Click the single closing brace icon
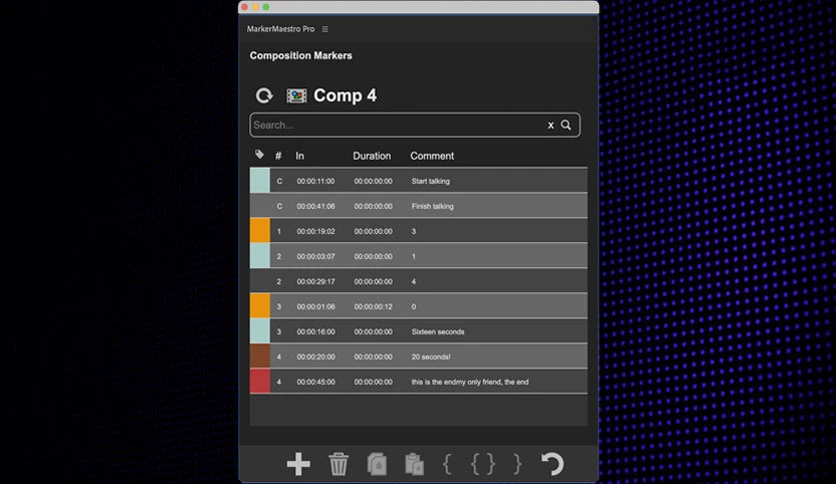Screen dimensions: 836x484 click(517, 464)
